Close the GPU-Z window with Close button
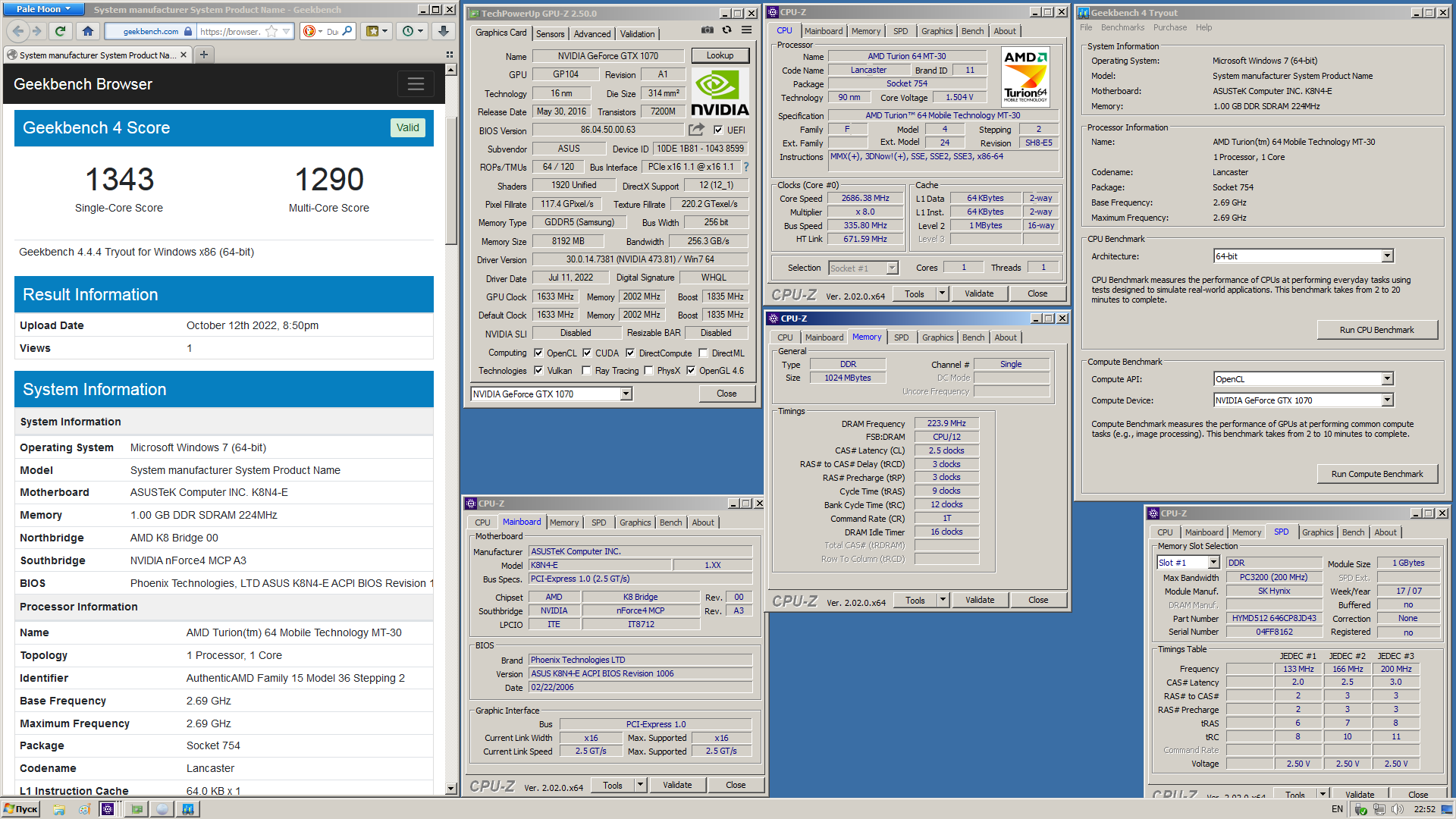Image resolution: width=1456 pixels, height=819 pixels. 726,394
